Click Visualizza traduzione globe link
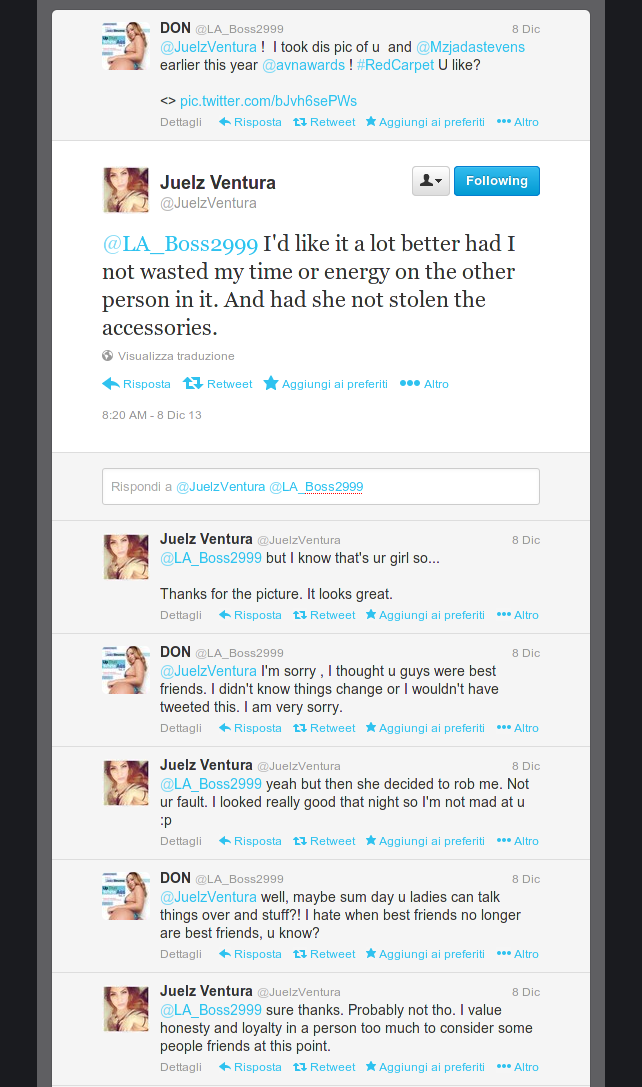642x1087 pixels. pos(168,356)
